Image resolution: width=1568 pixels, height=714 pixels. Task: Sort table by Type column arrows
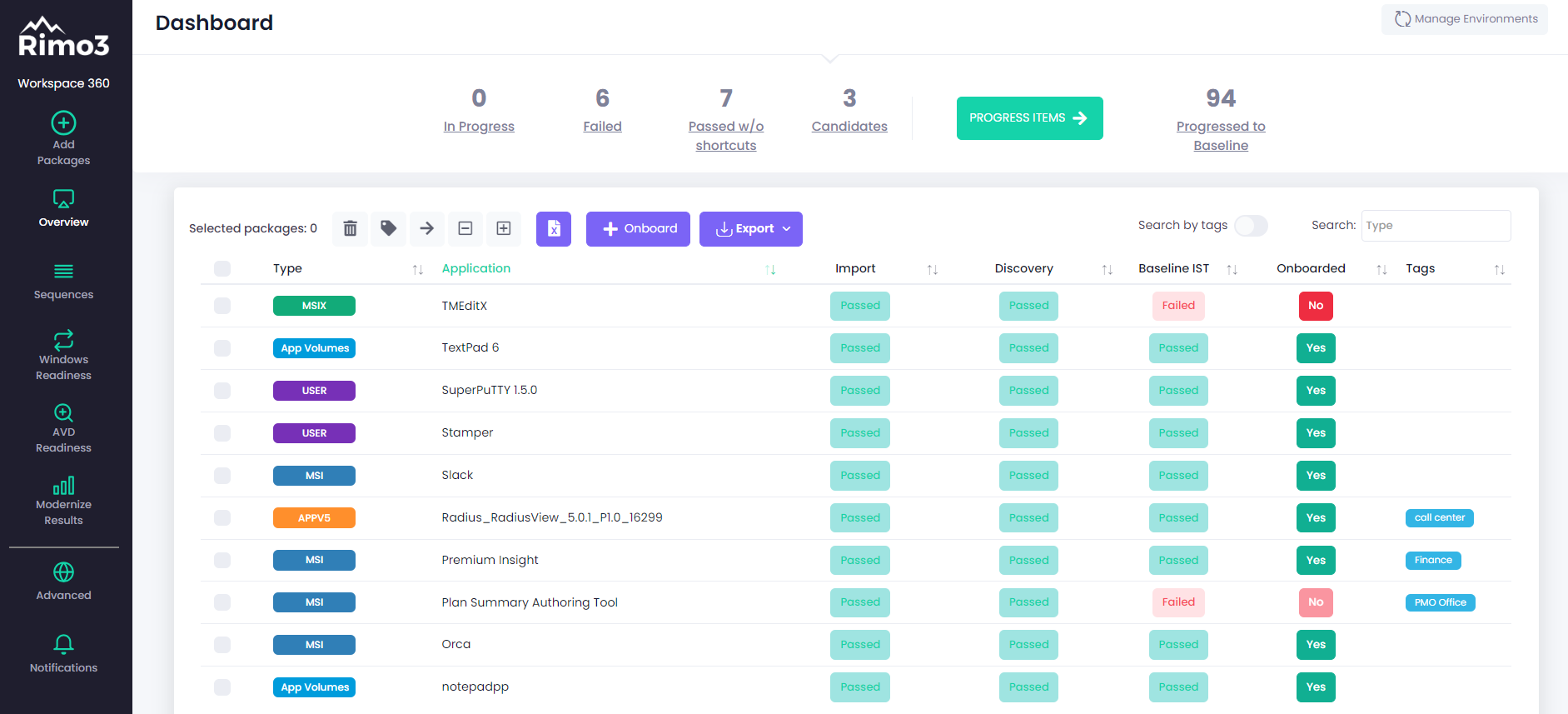point(418,269)
